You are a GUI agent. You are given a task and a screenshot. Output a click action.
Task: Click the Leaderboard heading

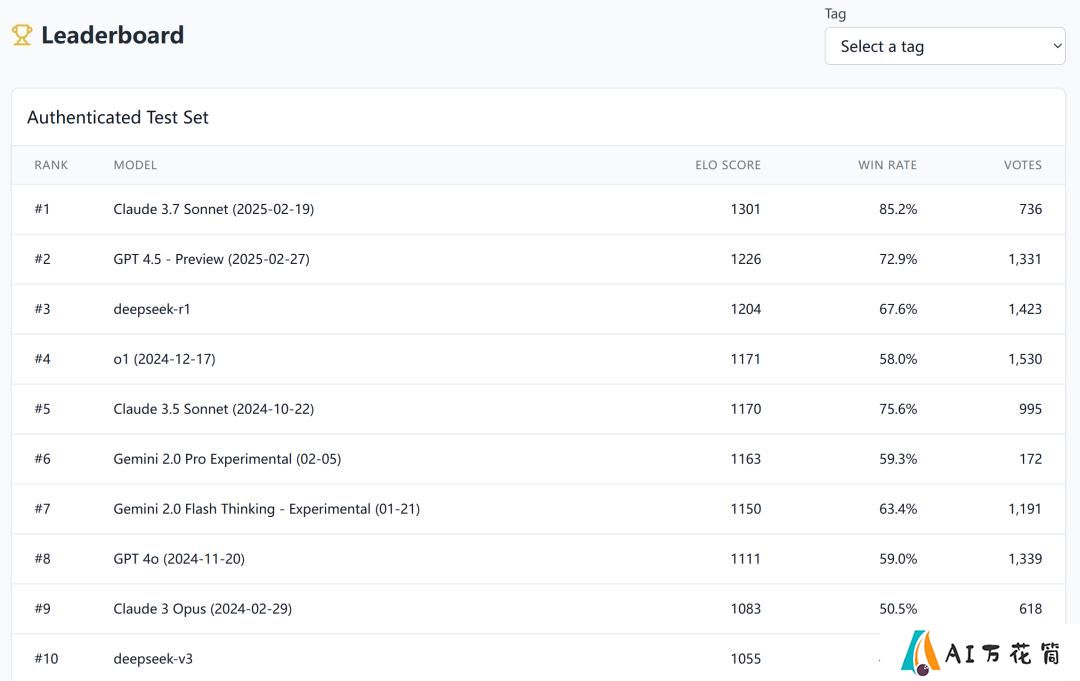[x=112, y=35]
